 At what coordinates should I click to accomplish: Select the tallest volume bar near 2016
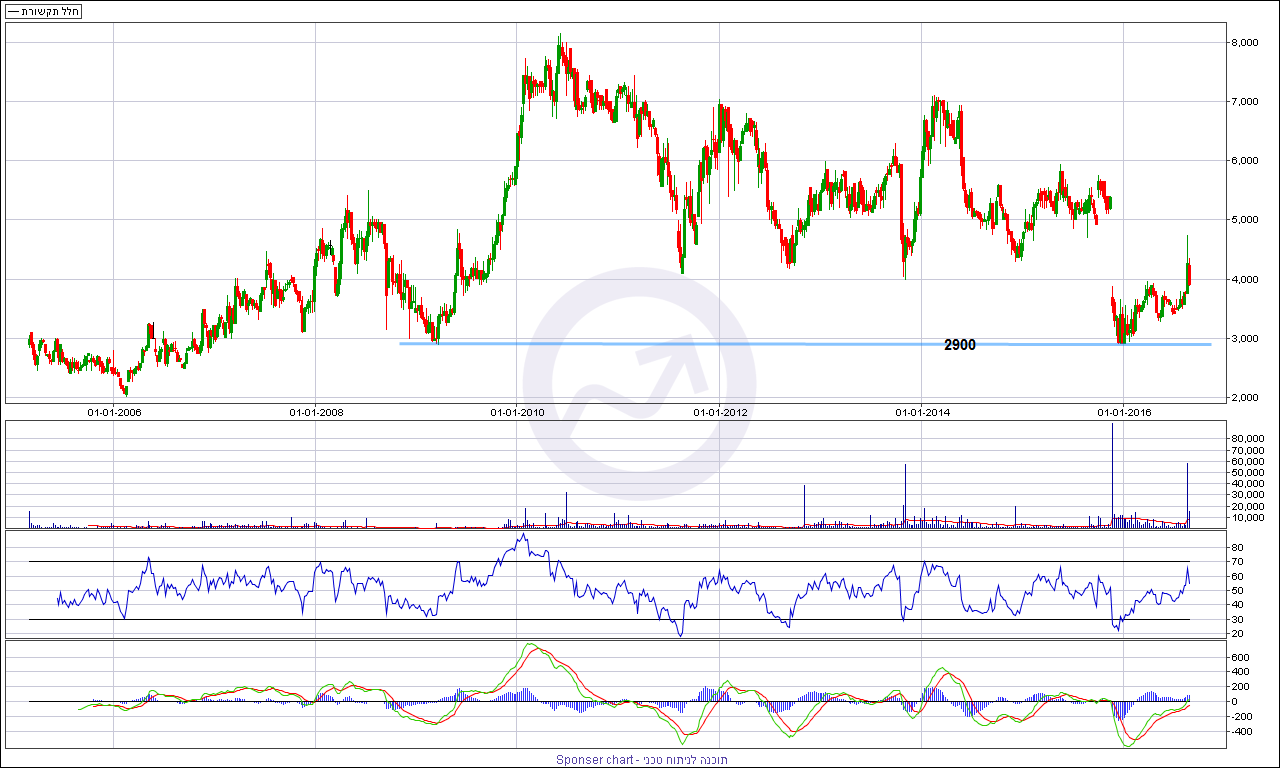pyautogui.click(x=1112, y=476)
